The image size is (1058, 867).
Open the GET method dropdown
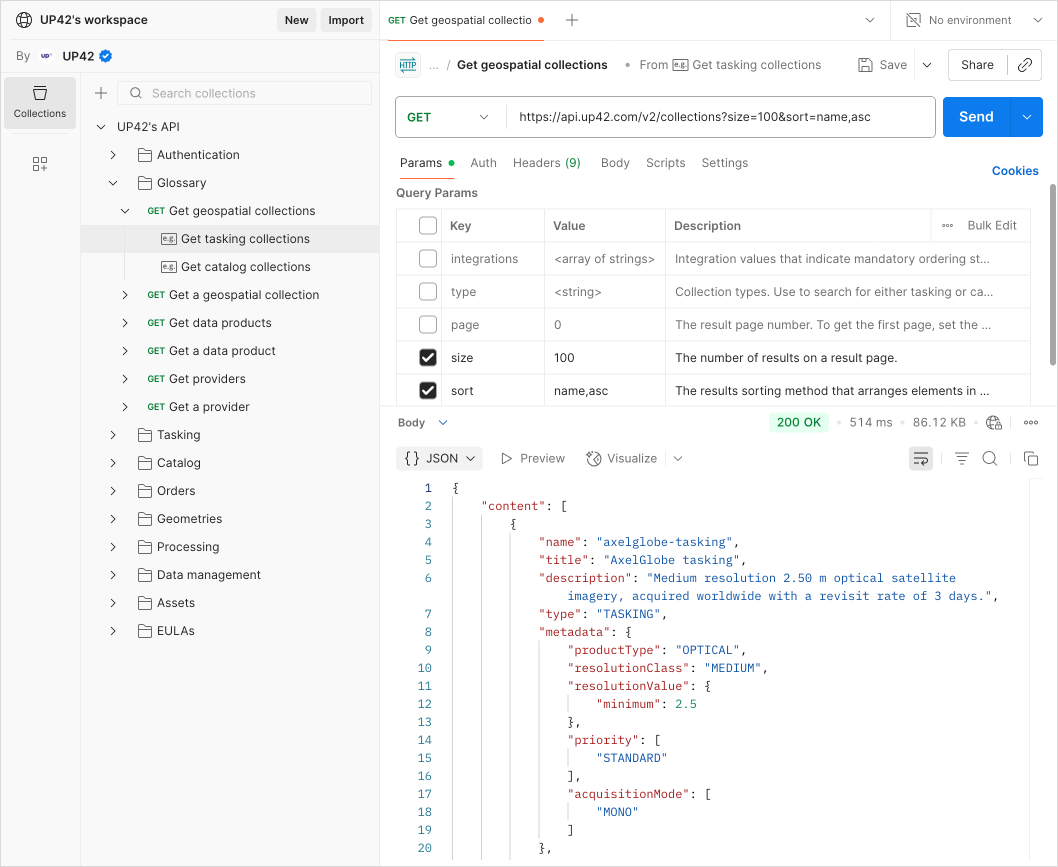coord(448,117)
